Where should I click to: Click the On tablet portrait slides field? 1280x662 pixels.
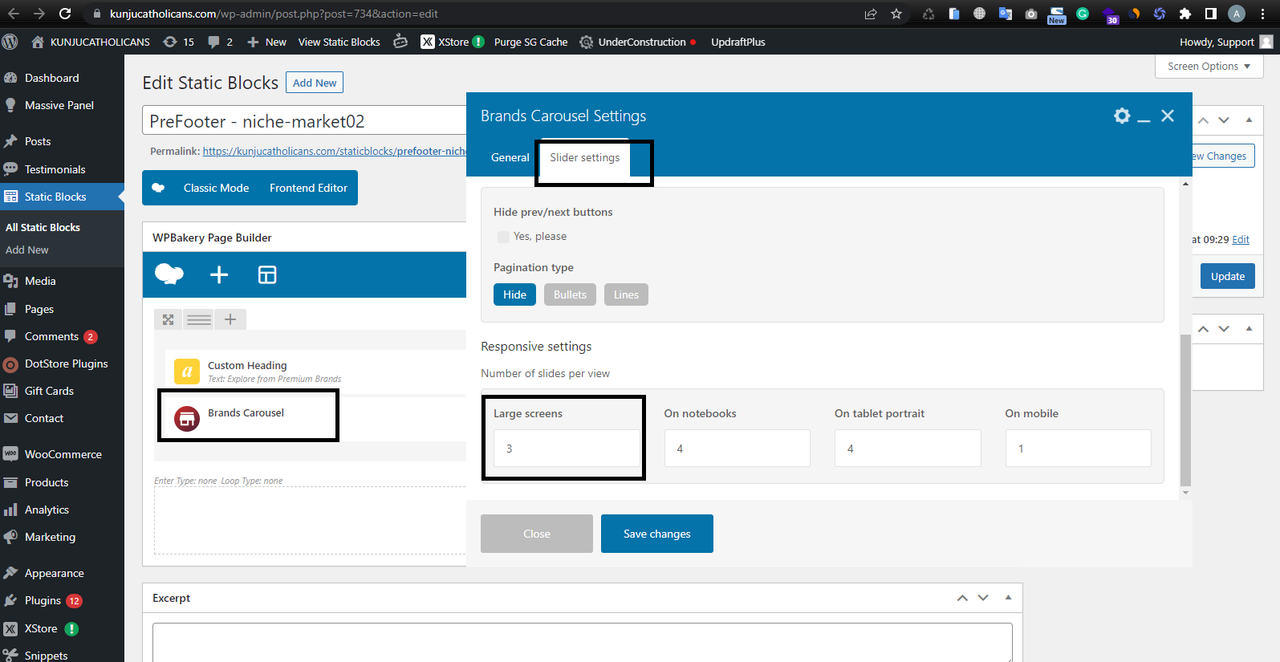[908, 448]
